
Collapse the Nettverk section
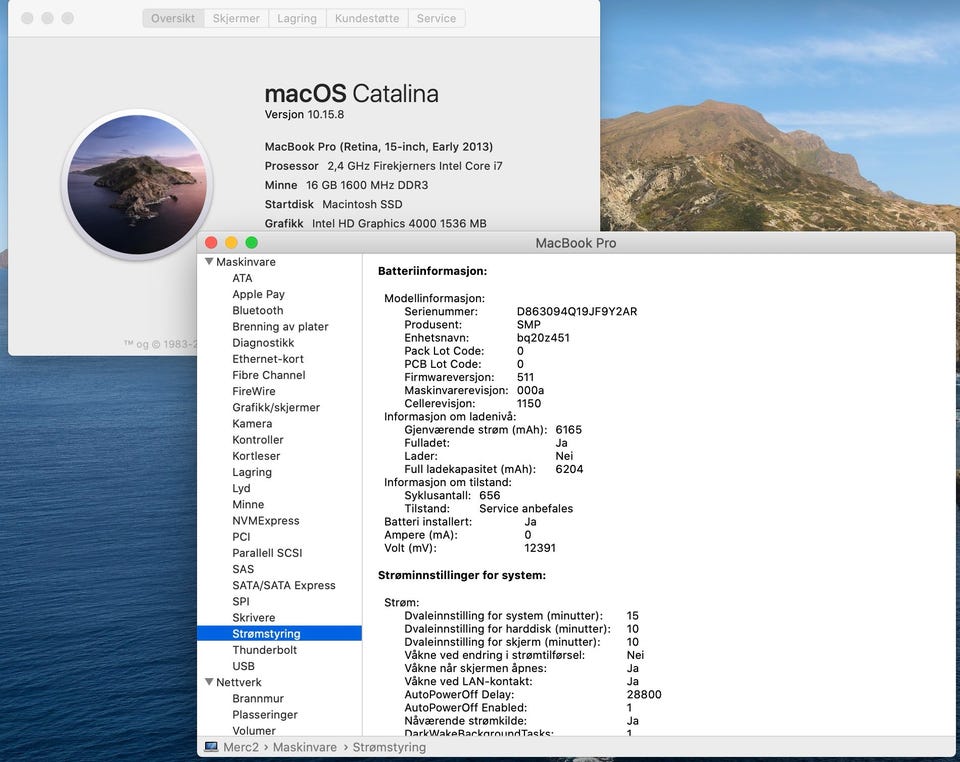point(209,682)
